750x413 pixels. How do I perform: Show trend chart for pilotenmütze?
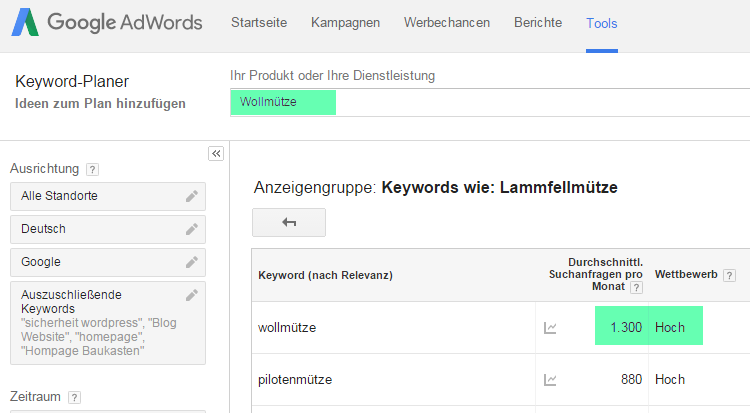click(550, 380)
